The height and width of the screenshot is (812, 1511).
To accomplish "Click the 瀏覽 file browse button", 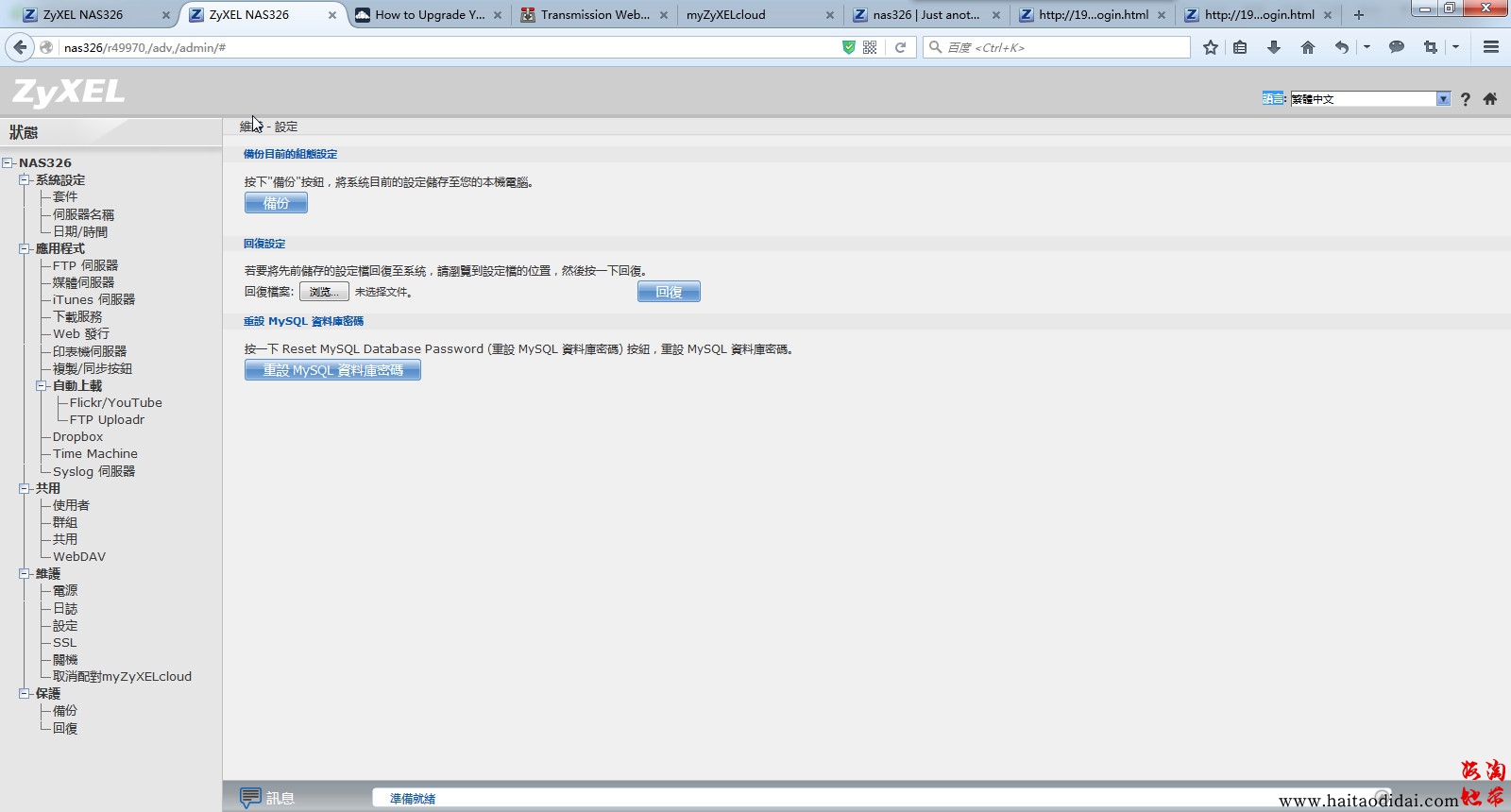I will tap(324, 292).
